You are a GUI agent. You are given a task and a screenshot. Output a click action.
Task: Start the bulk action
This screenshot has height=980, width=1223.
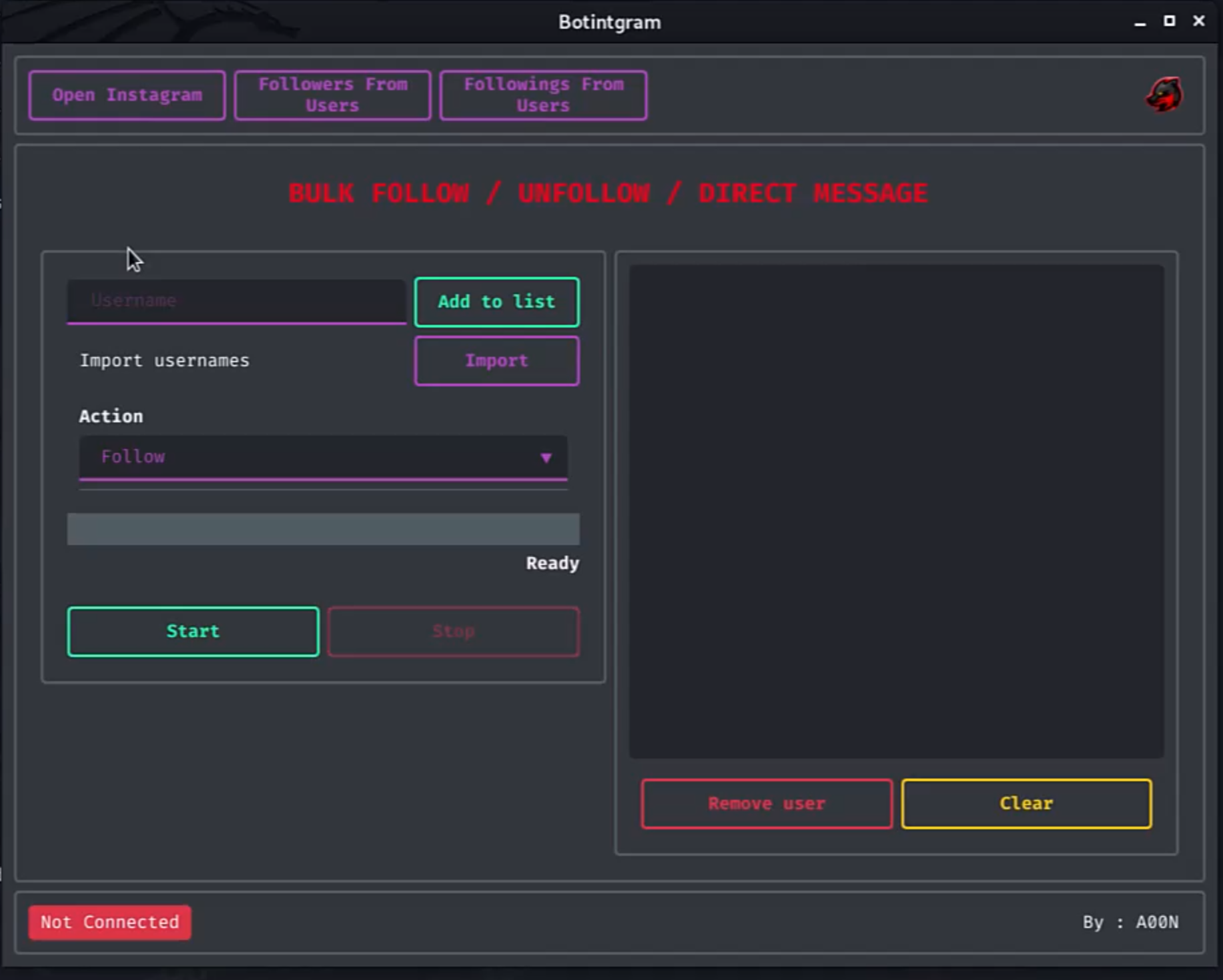[x=193, y=631]
